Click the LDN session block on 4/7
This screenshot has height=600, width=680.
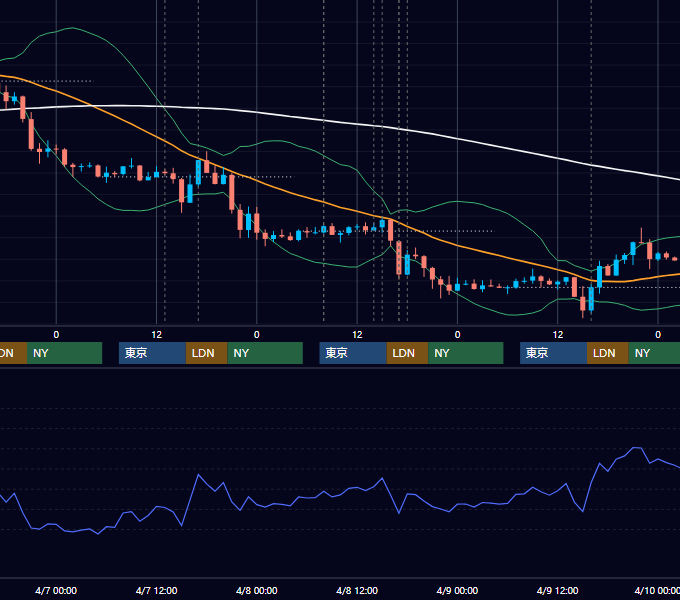coord(206,353)
